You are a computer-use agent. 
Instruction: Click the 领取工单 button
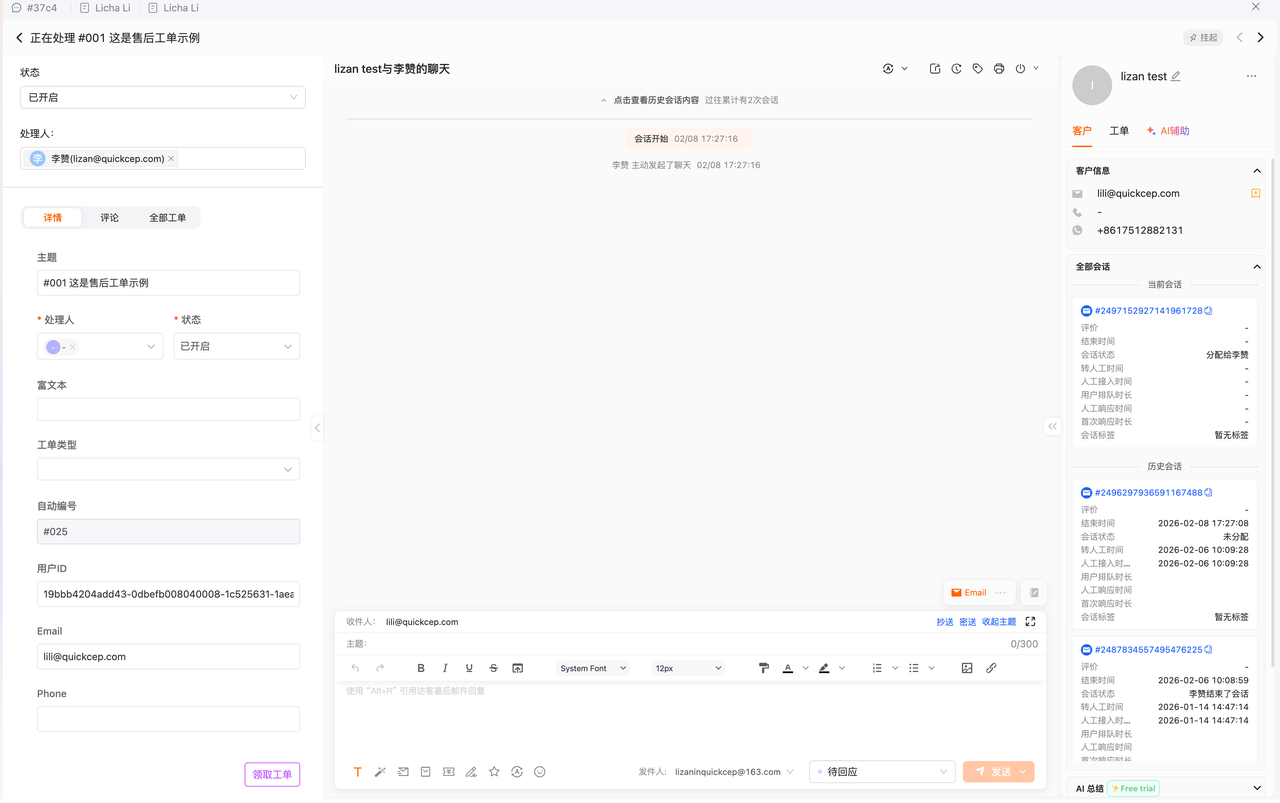(272, 774)
